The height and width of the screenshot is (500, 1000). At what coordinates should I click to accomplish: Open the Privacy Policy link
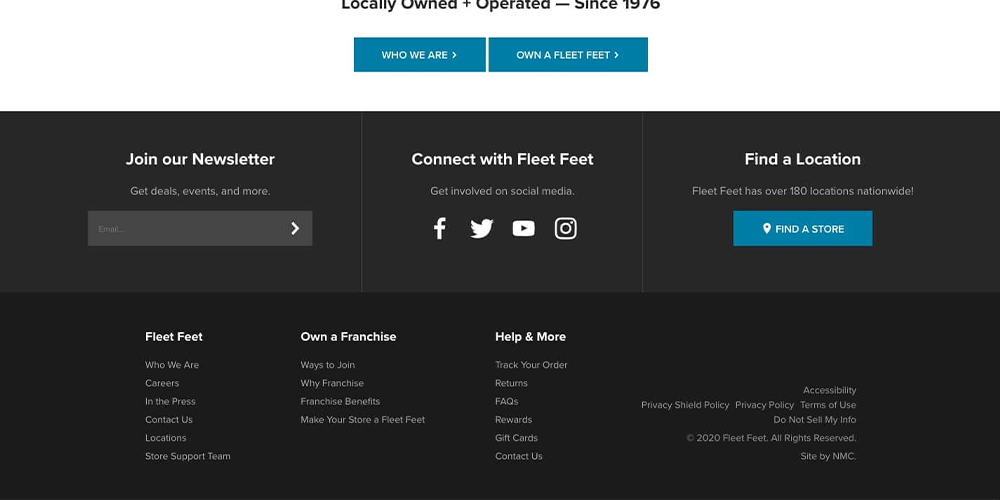click(765, 405)
